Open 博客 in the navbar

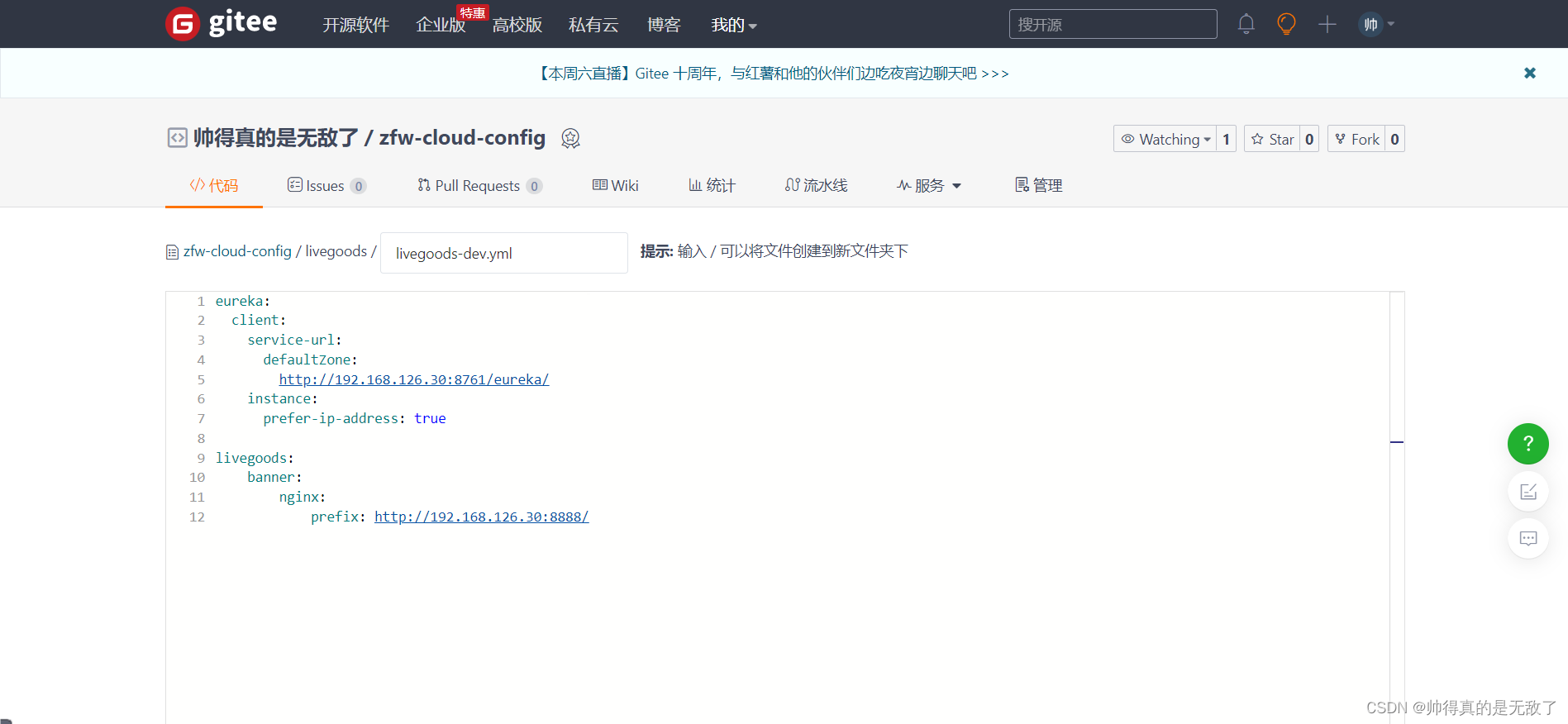point(664,25)
